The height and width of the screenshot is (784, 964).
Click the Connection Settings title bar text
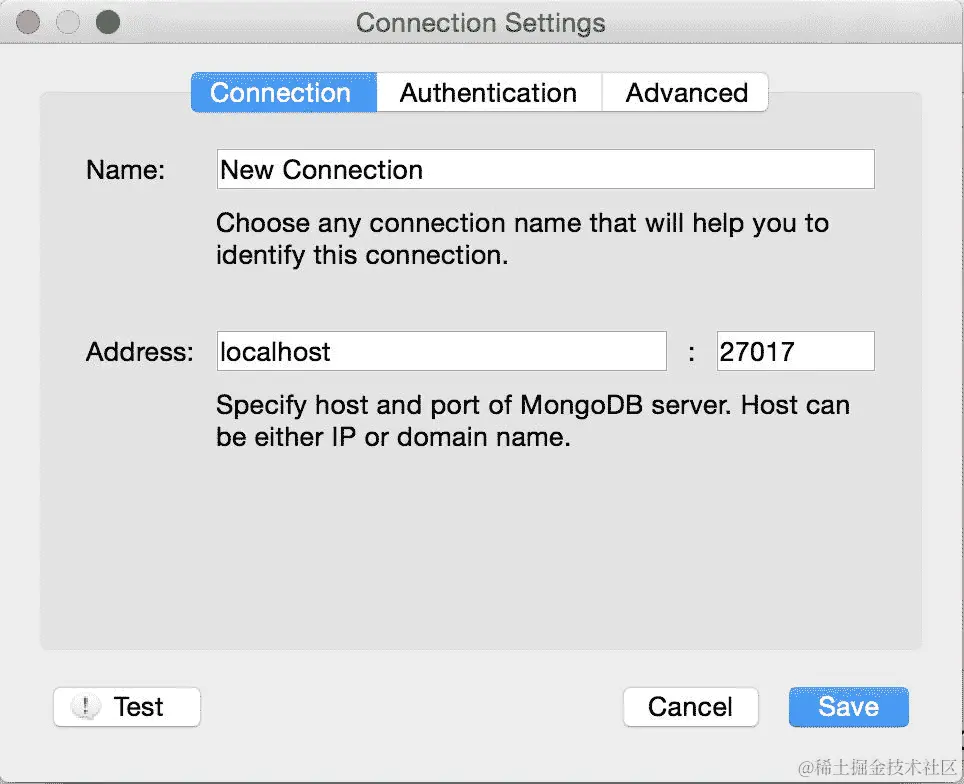click(481, 23)
